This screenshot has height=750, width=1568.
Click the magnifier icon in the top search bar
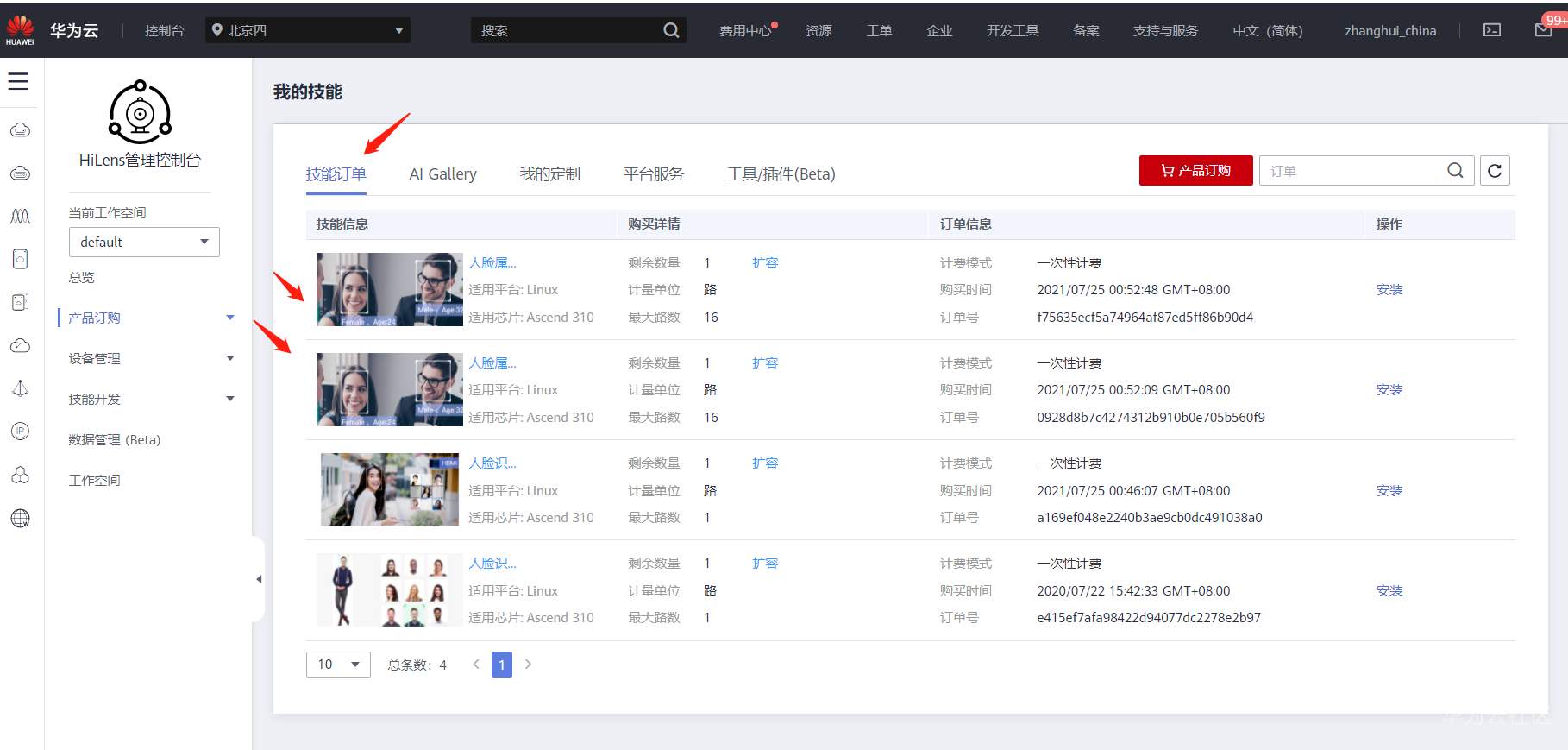click(671, 30)
